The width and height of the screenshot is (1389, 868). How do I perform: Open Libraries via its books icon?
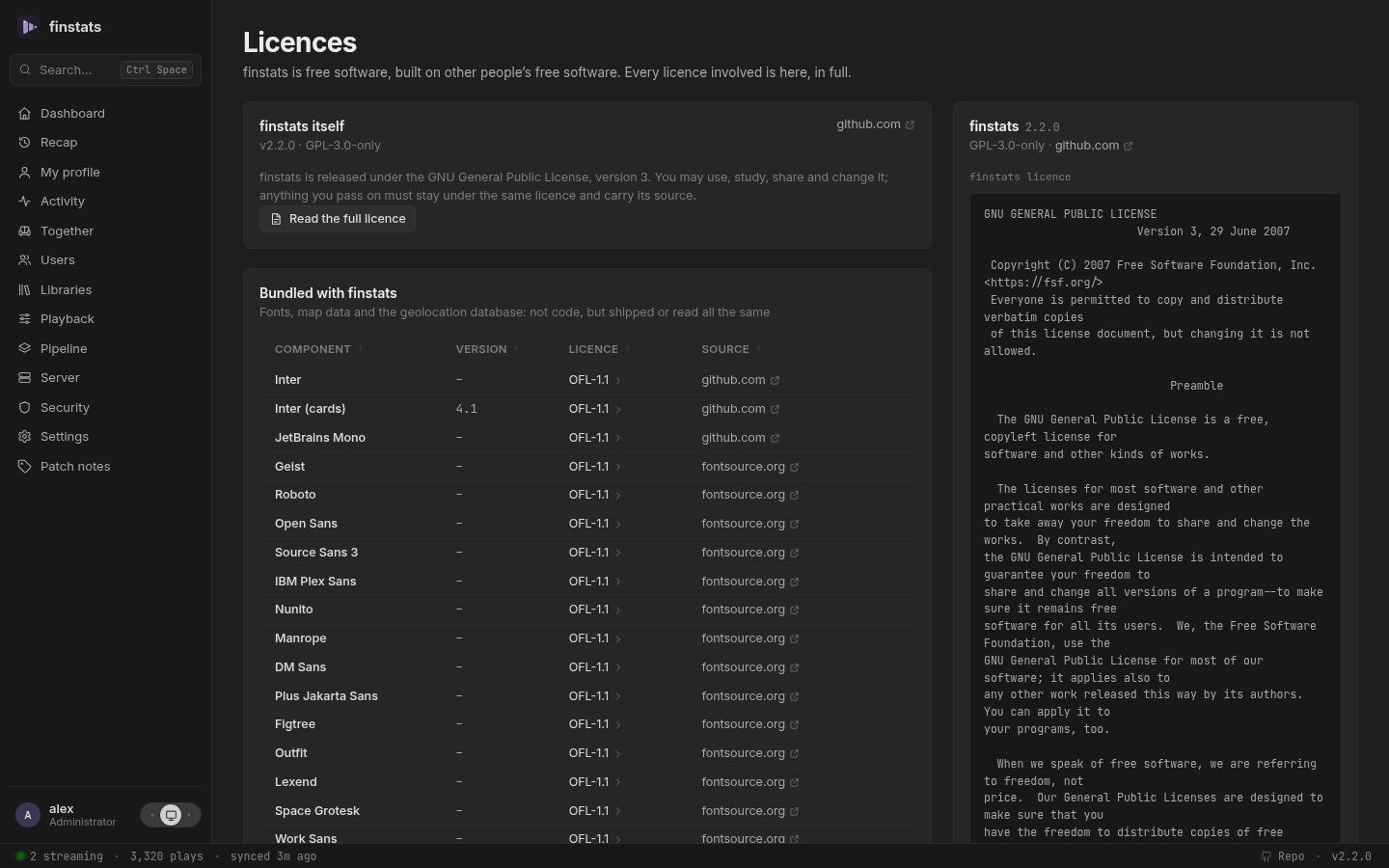click(x=24, y=290)
